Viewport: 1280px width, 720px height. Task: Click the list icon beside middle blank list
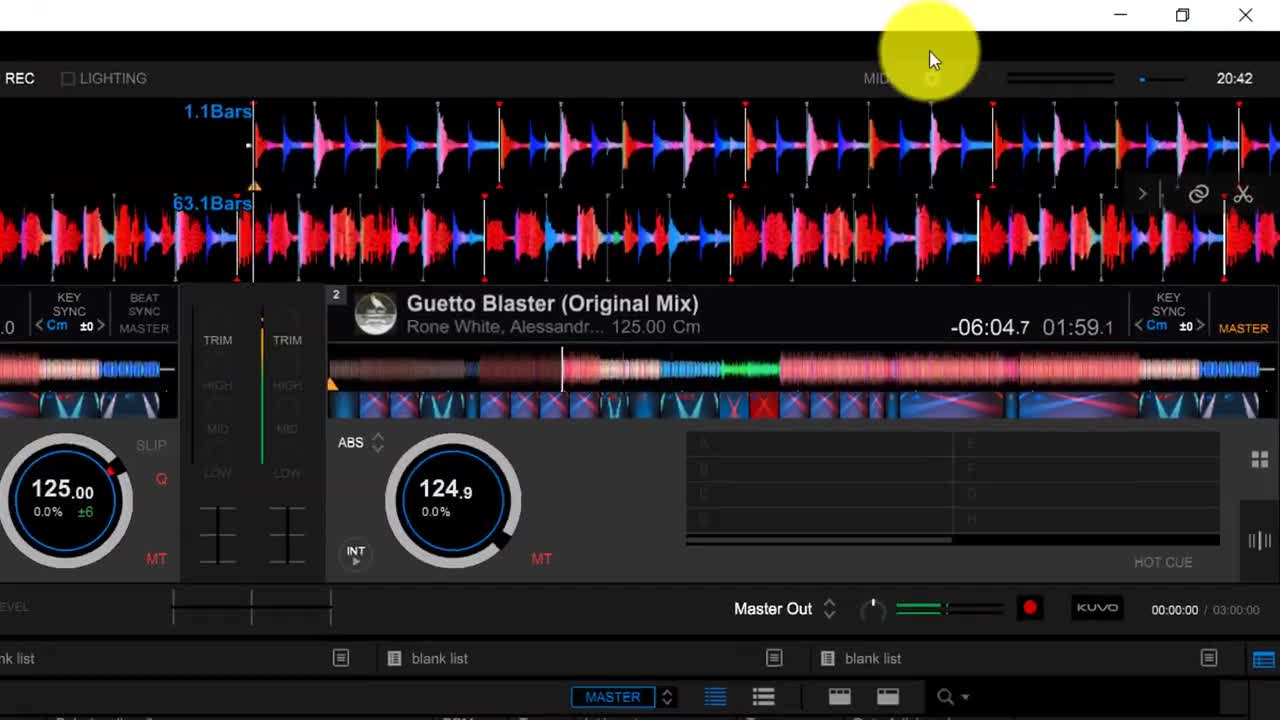394,658
